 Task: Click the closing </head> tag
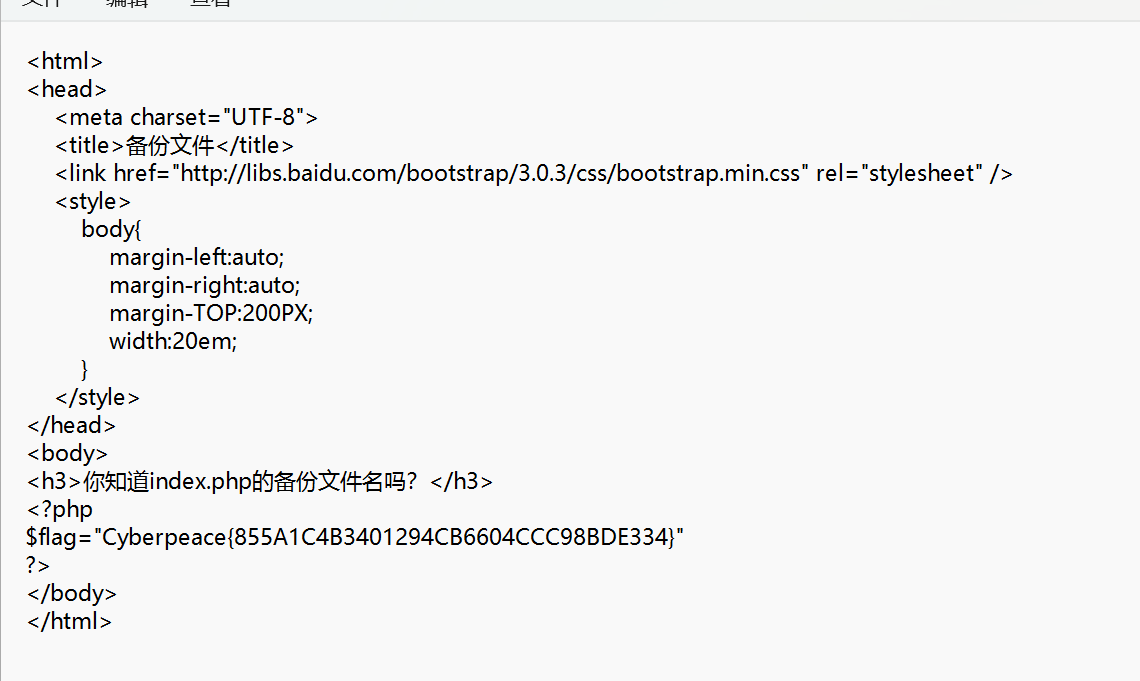[x=71, y=425]
